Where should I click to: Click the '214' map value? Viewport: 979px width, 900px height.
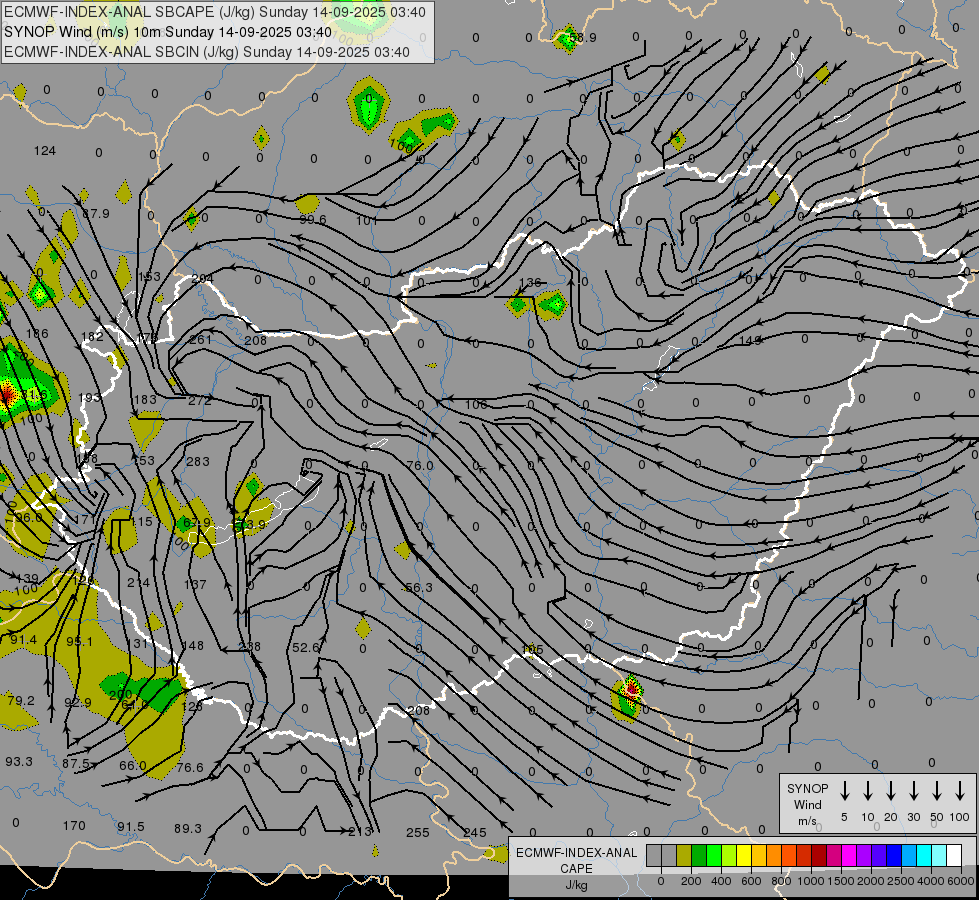point(139,582)
